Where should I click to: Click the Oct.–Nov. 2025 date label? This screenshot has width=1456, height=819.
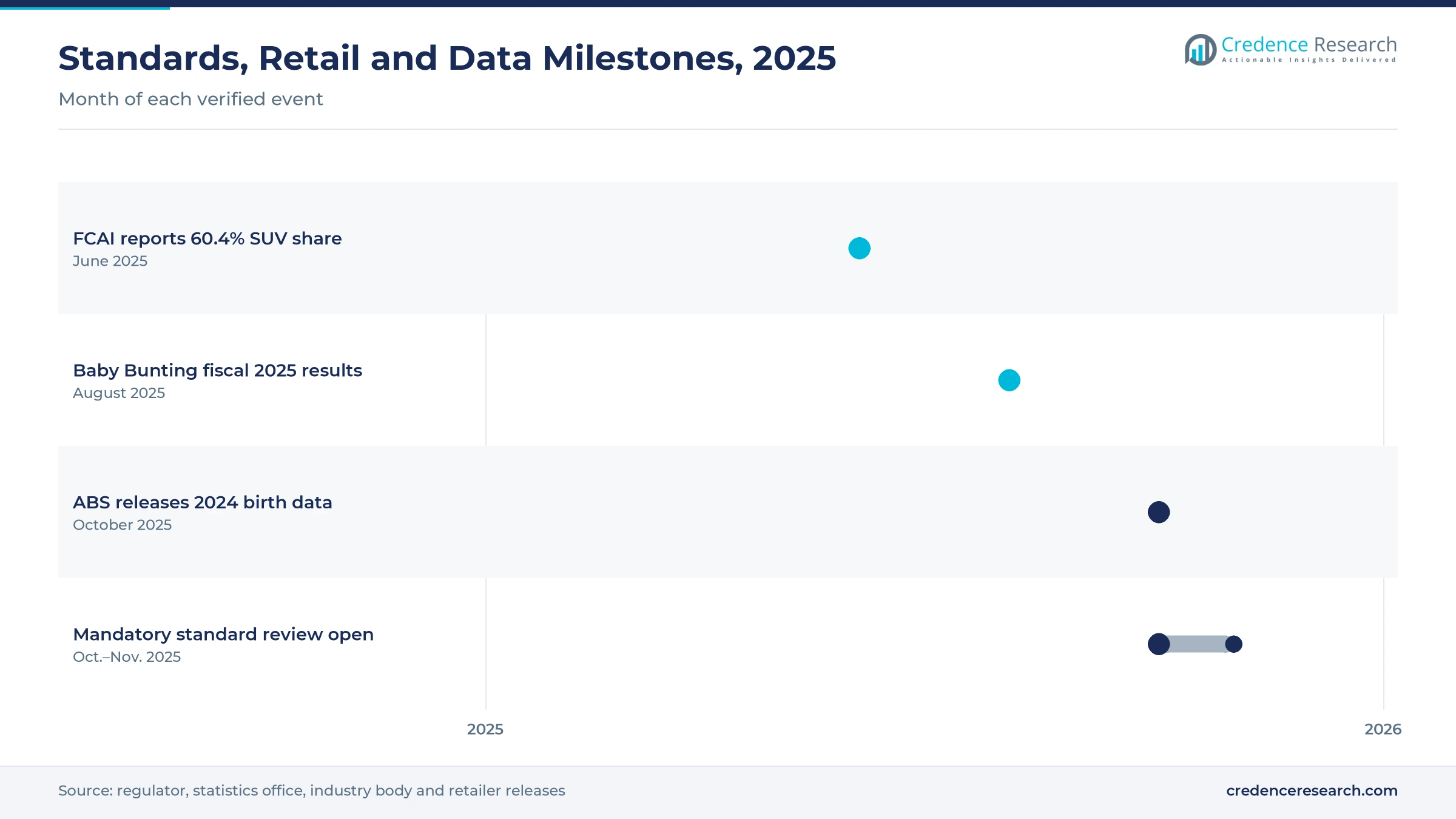coord(127,657)
